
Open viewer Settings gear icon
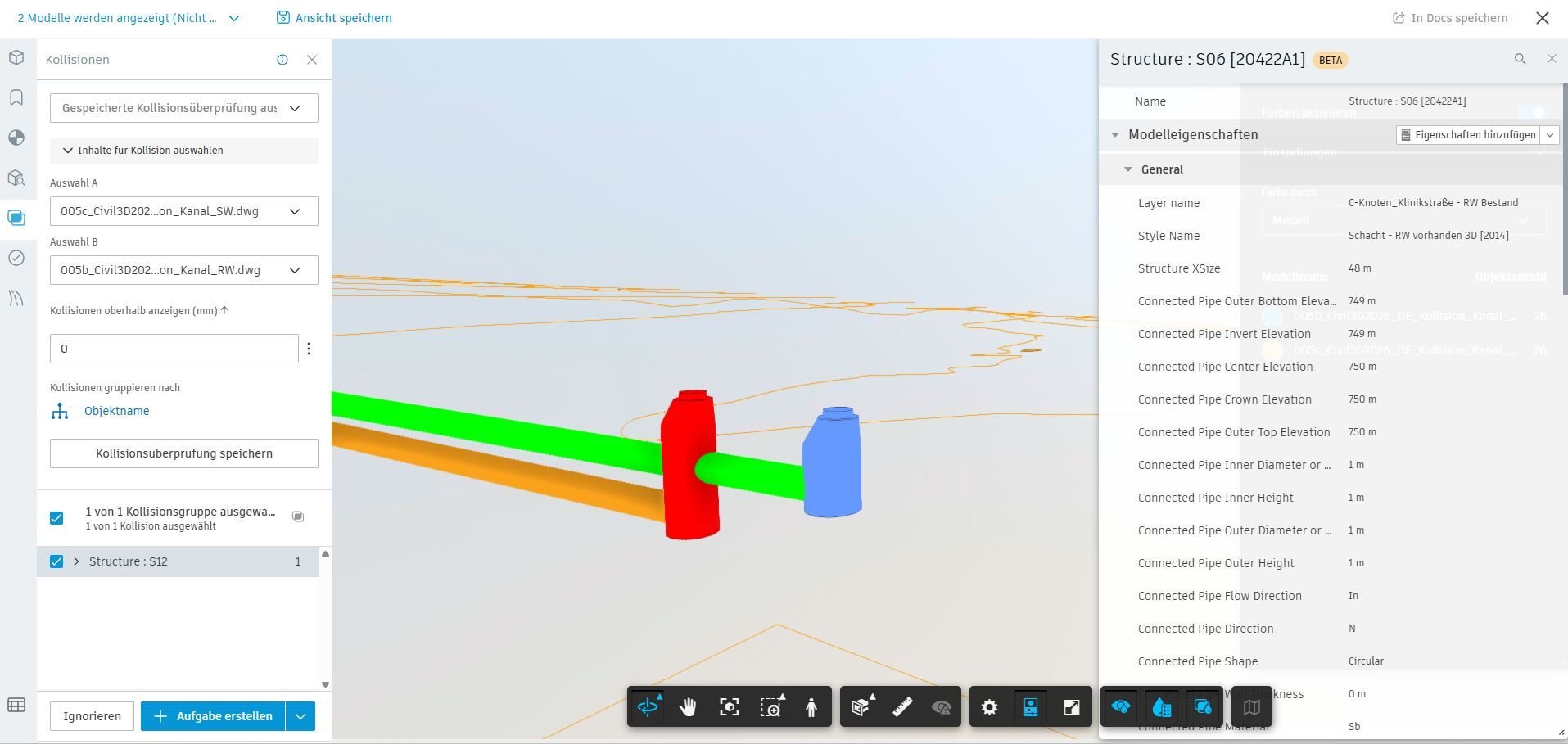click(989, 707)
